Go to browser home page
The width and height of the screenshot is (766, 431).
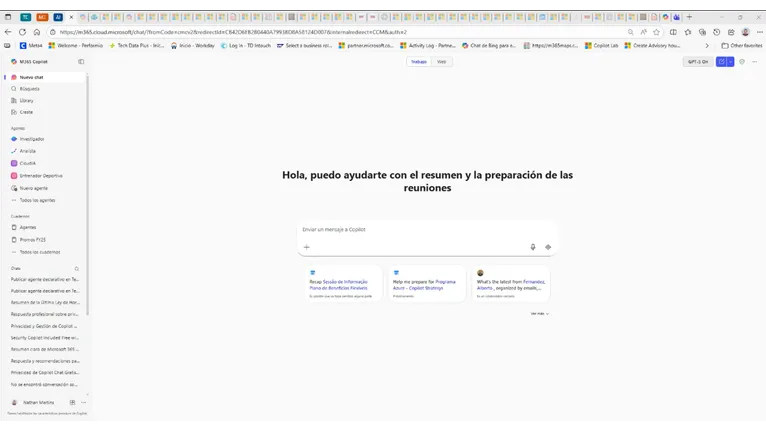click(x=37, y=32)
